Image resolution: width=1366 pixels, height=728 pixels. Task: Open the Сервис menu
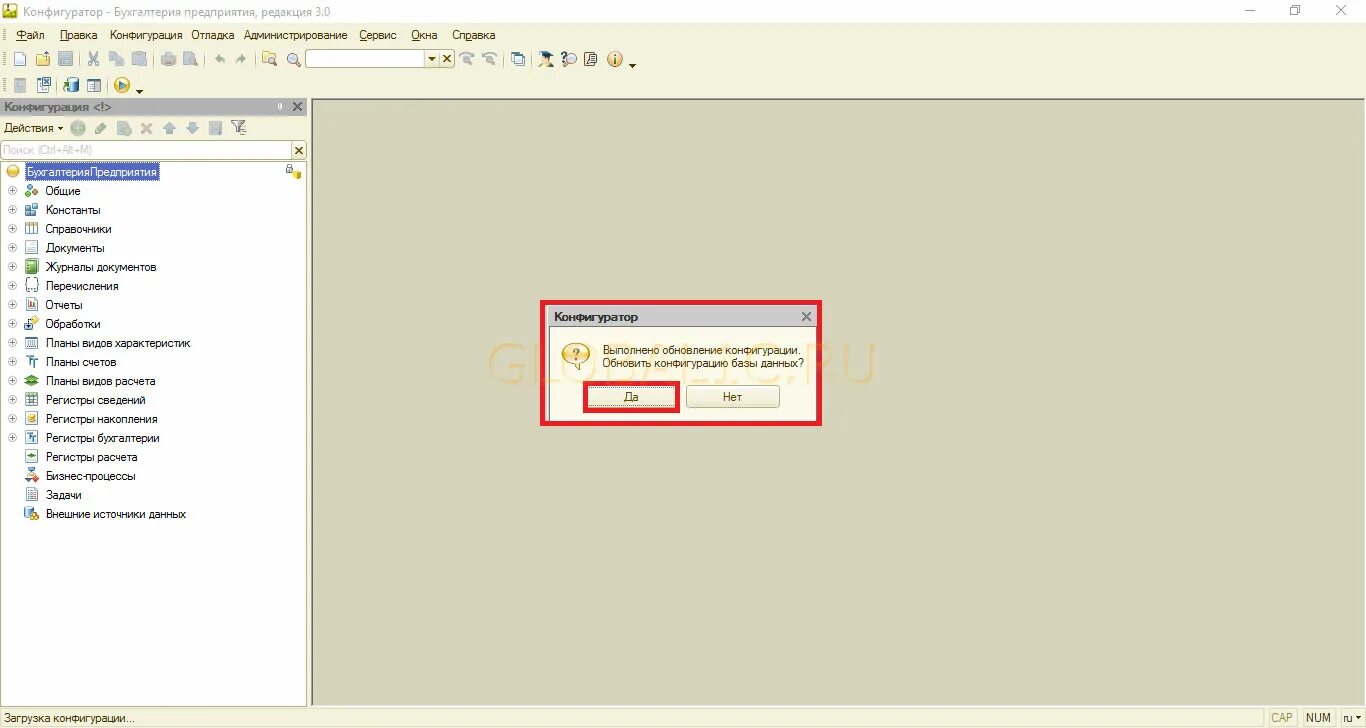pyautogui.click(x=378, y=35)
